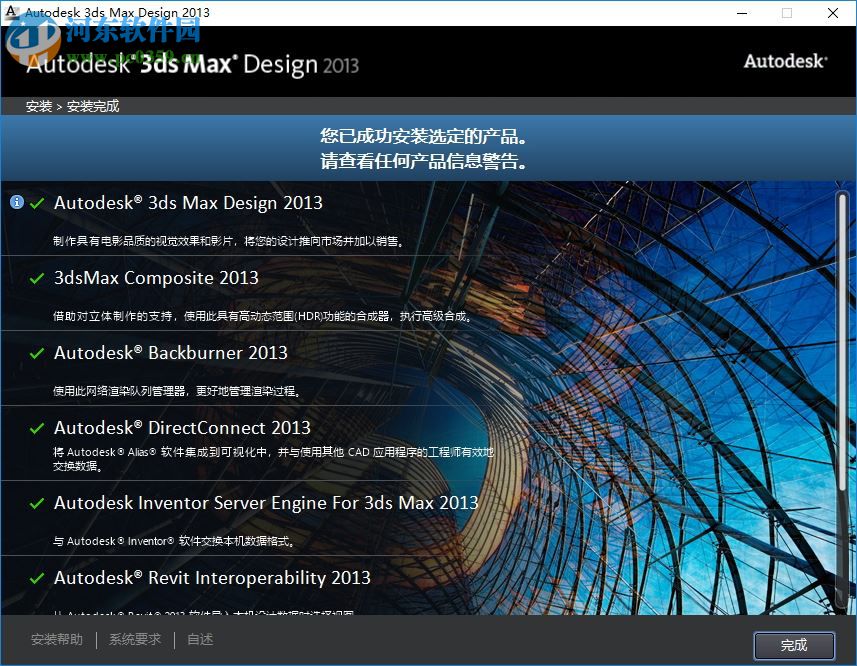Click the installer window title bar text
The image size is (857, 666).
115,12
